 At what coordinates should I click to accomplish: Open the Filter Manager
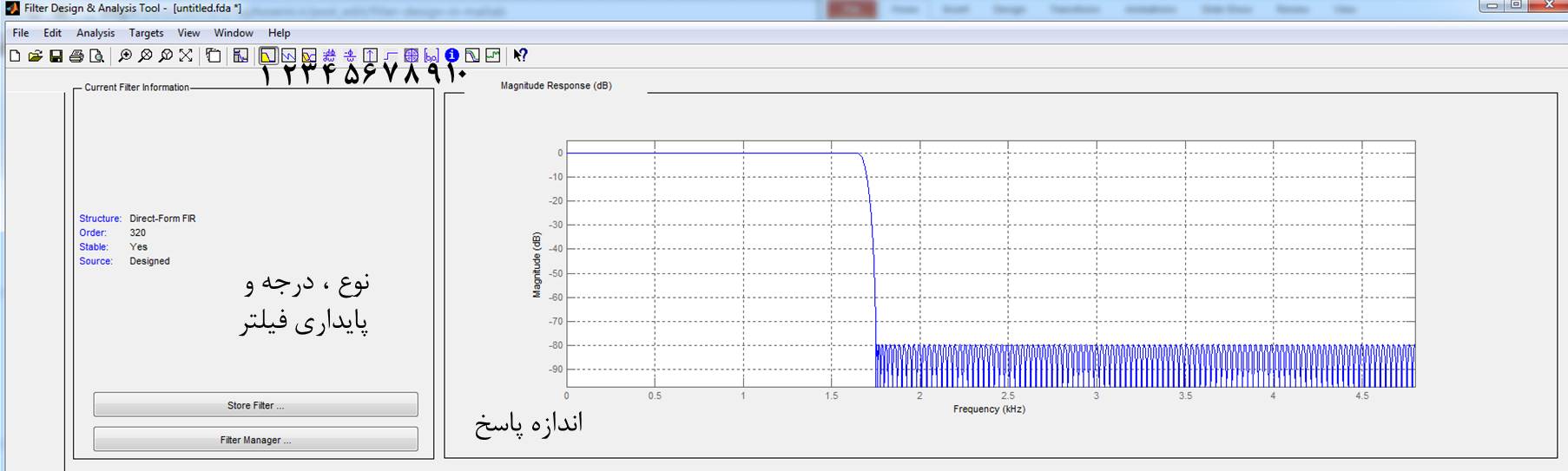point(255,440)
